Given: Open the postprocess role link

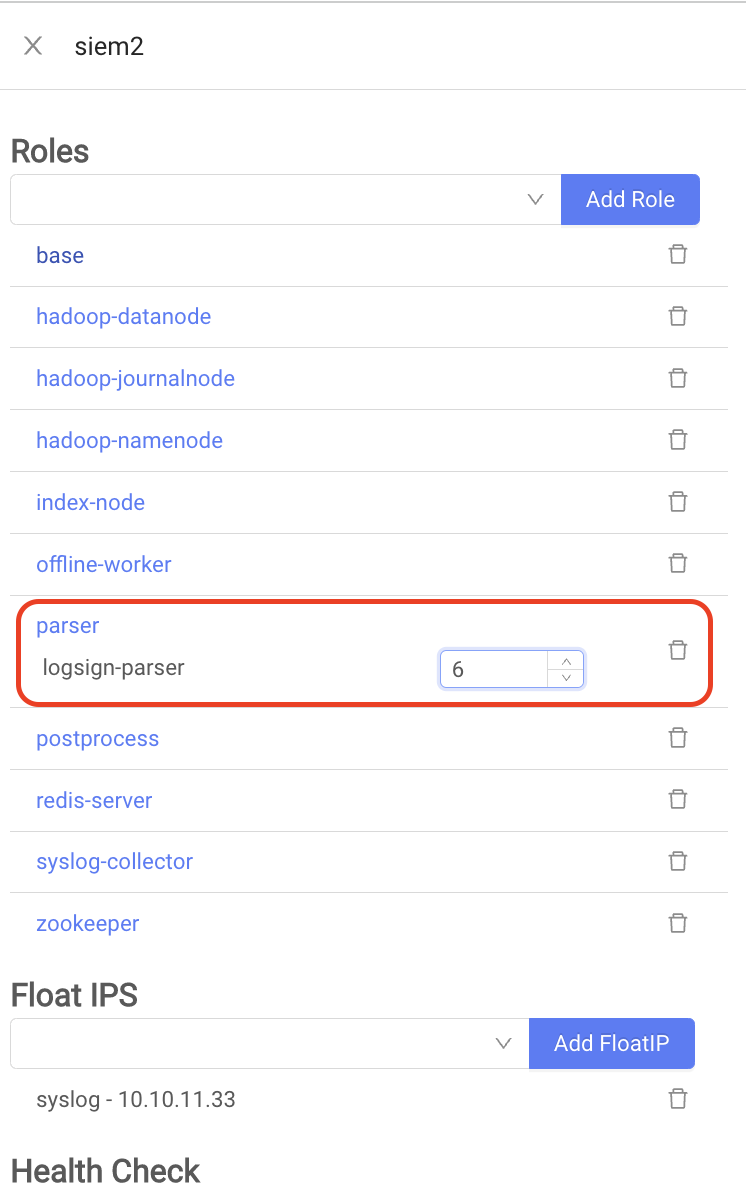Looking at the screenshot, I should pos(97,739).
